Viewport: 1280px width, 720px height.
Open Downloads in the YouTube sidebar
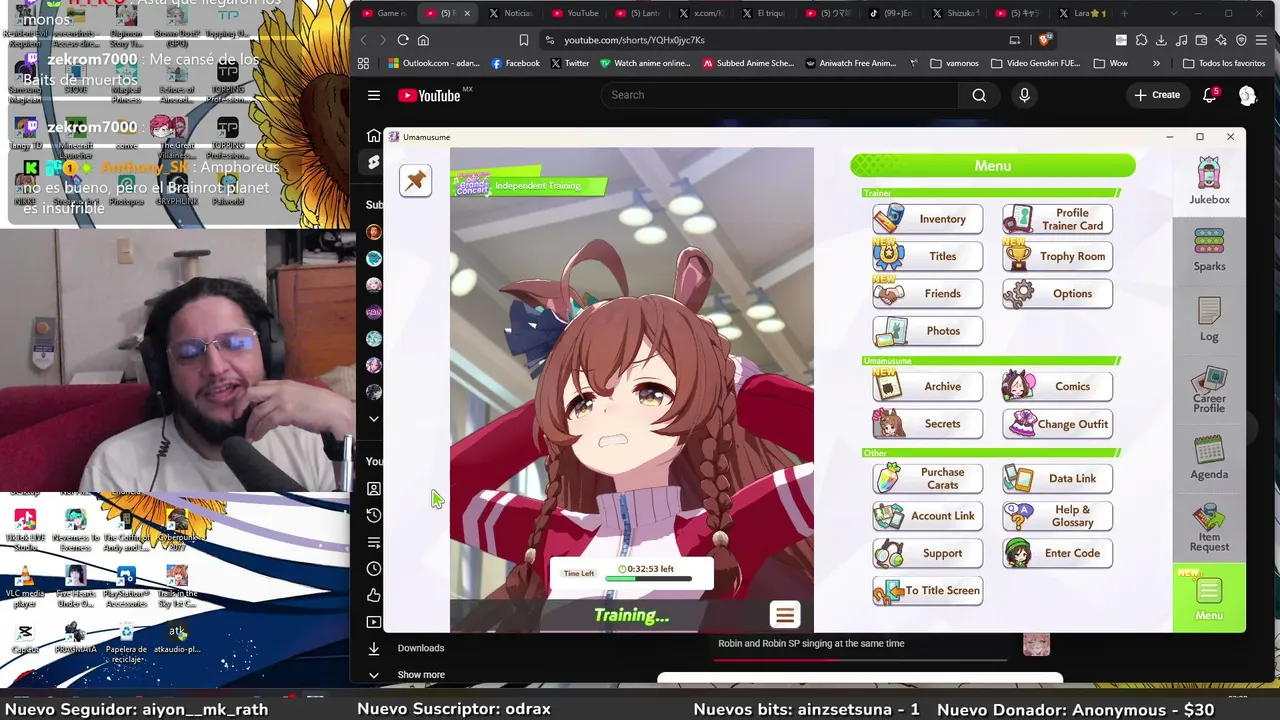tap(421, 648)
